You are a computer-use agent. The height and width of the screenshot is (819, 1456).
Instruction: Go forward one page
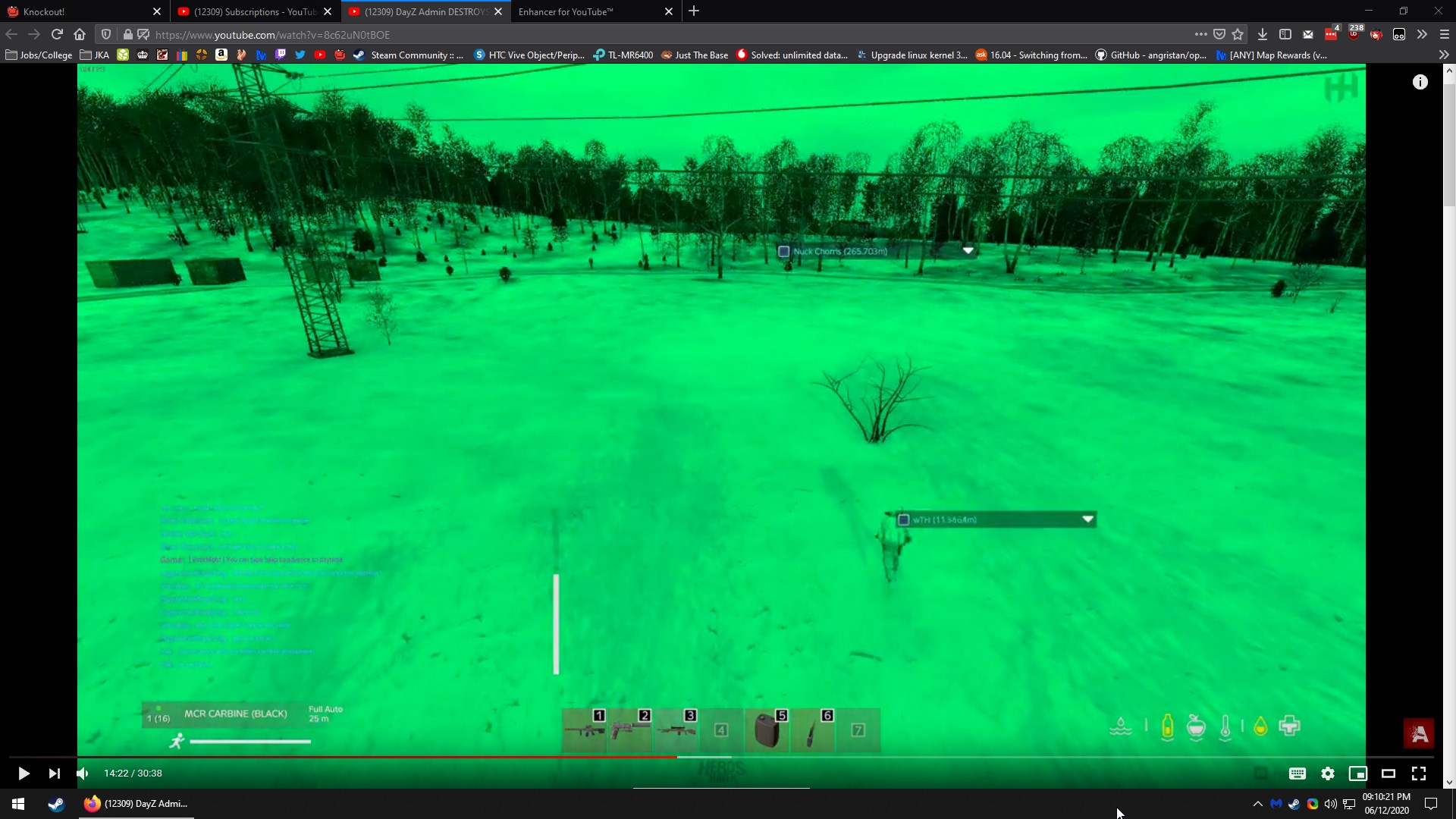click(34, 34)
